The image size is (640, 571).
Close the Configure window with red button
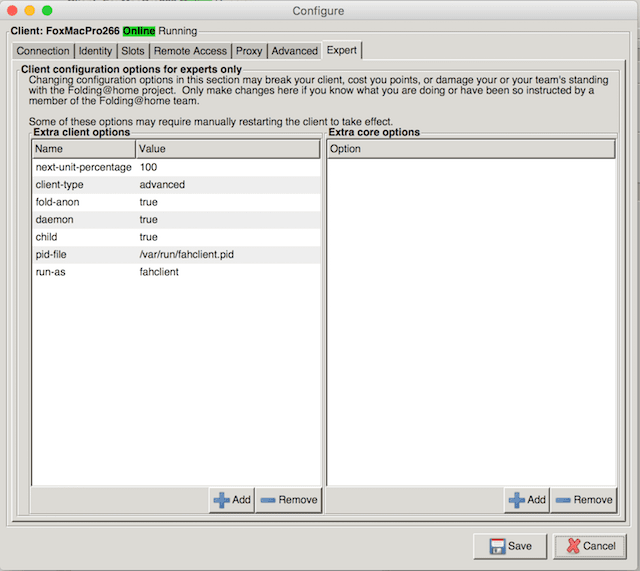point(12,11)
